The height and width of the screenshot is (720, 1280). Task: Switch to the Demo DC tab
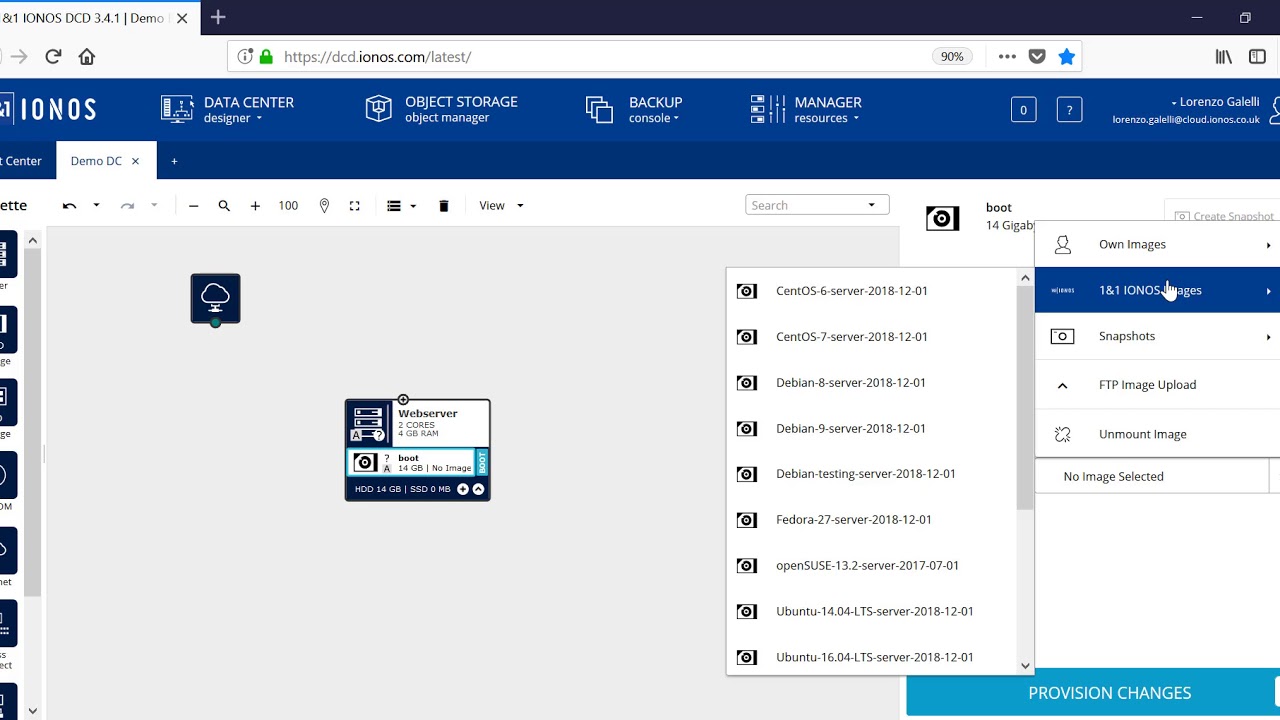(x=96, y=161)
